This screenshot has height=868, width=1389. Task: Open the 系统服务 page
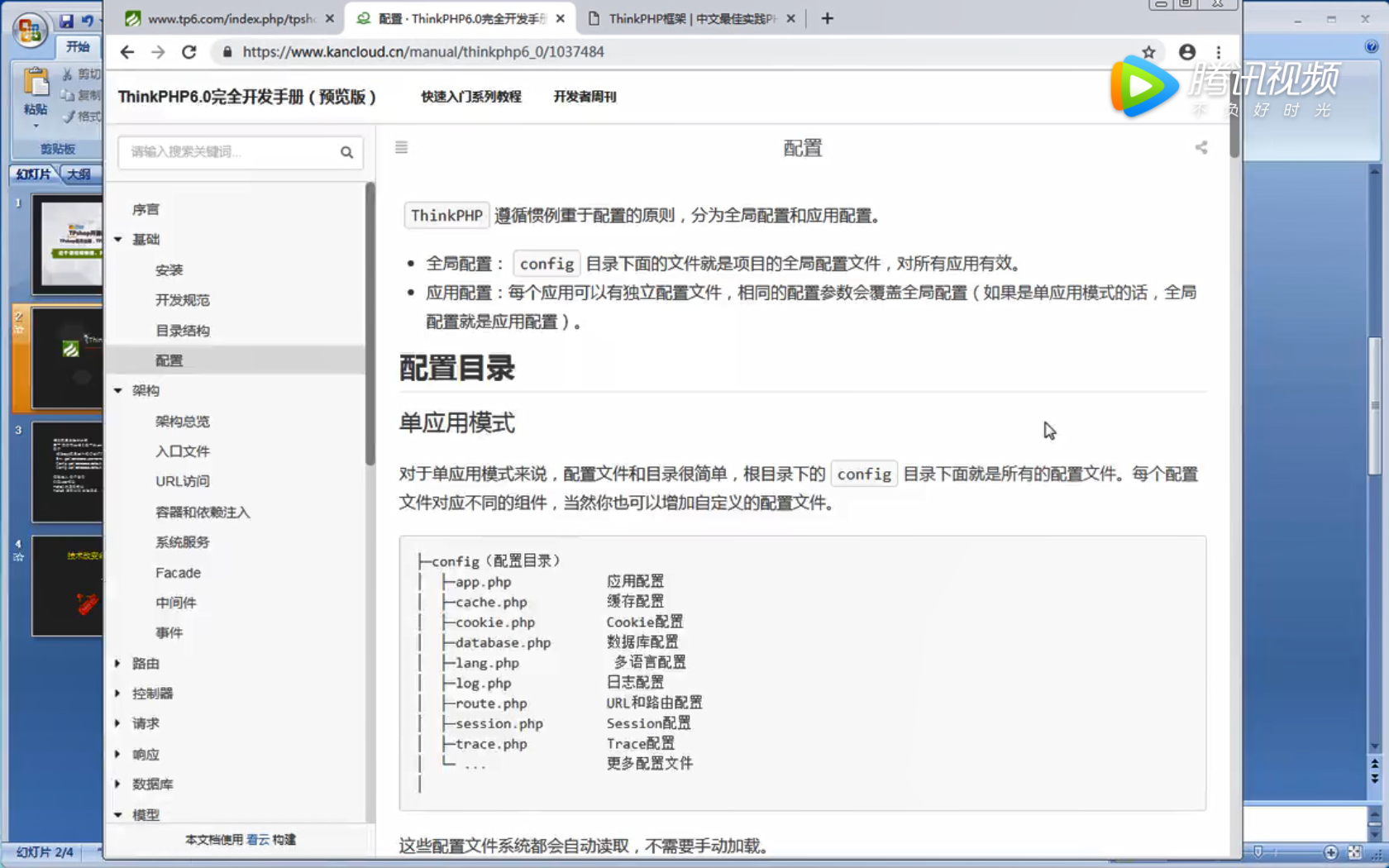pos(182,542)
